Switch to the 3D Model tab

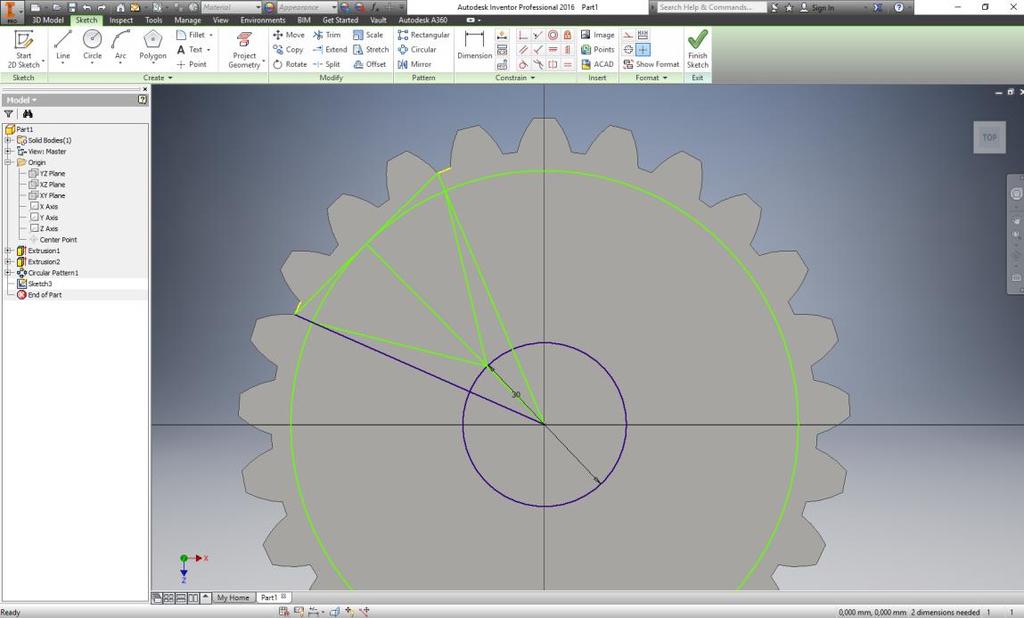point(48,20)
